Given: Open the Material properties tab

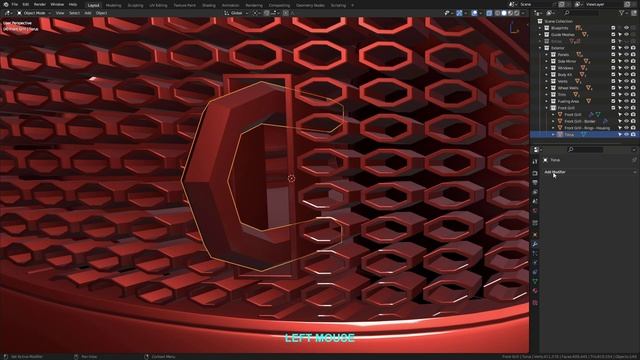Looking at the screenshot, I should 535,291.
